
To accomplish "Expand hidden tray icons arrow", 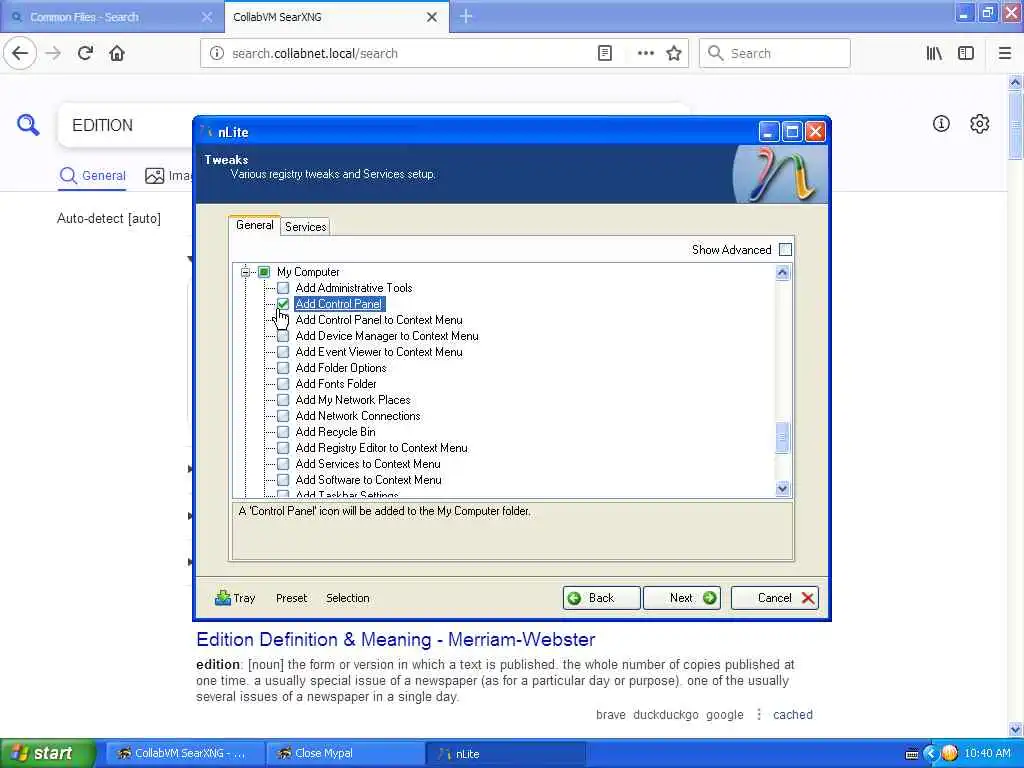I will pos(930,754).
